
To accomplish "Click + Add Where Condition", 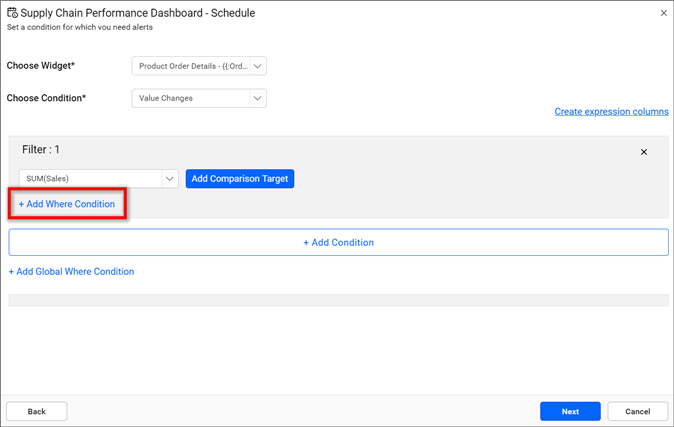I will tap(67, 204).
